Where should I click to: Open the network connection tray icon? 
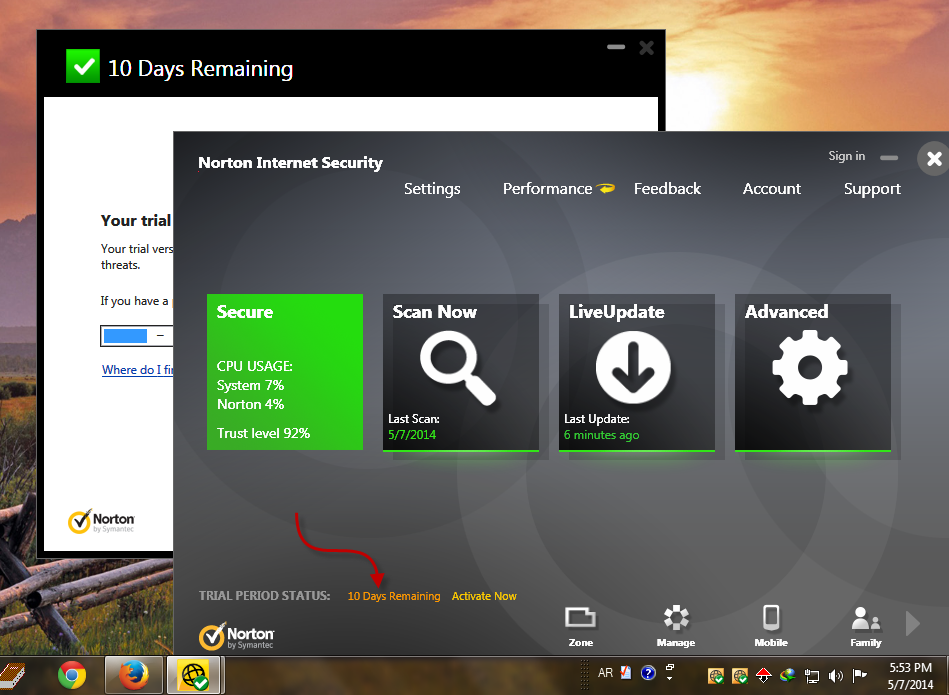pos(812,676)
